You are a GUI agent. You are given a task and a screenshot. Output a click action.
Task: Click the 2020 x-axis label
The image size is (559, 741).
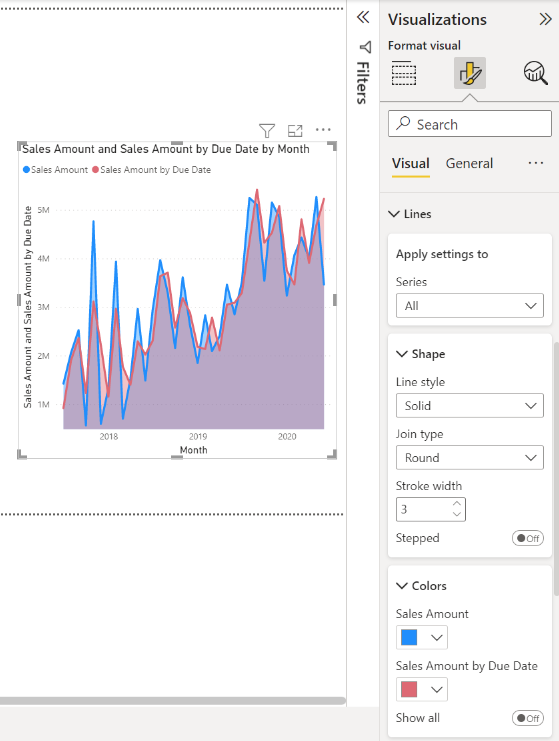coord(287,436)
